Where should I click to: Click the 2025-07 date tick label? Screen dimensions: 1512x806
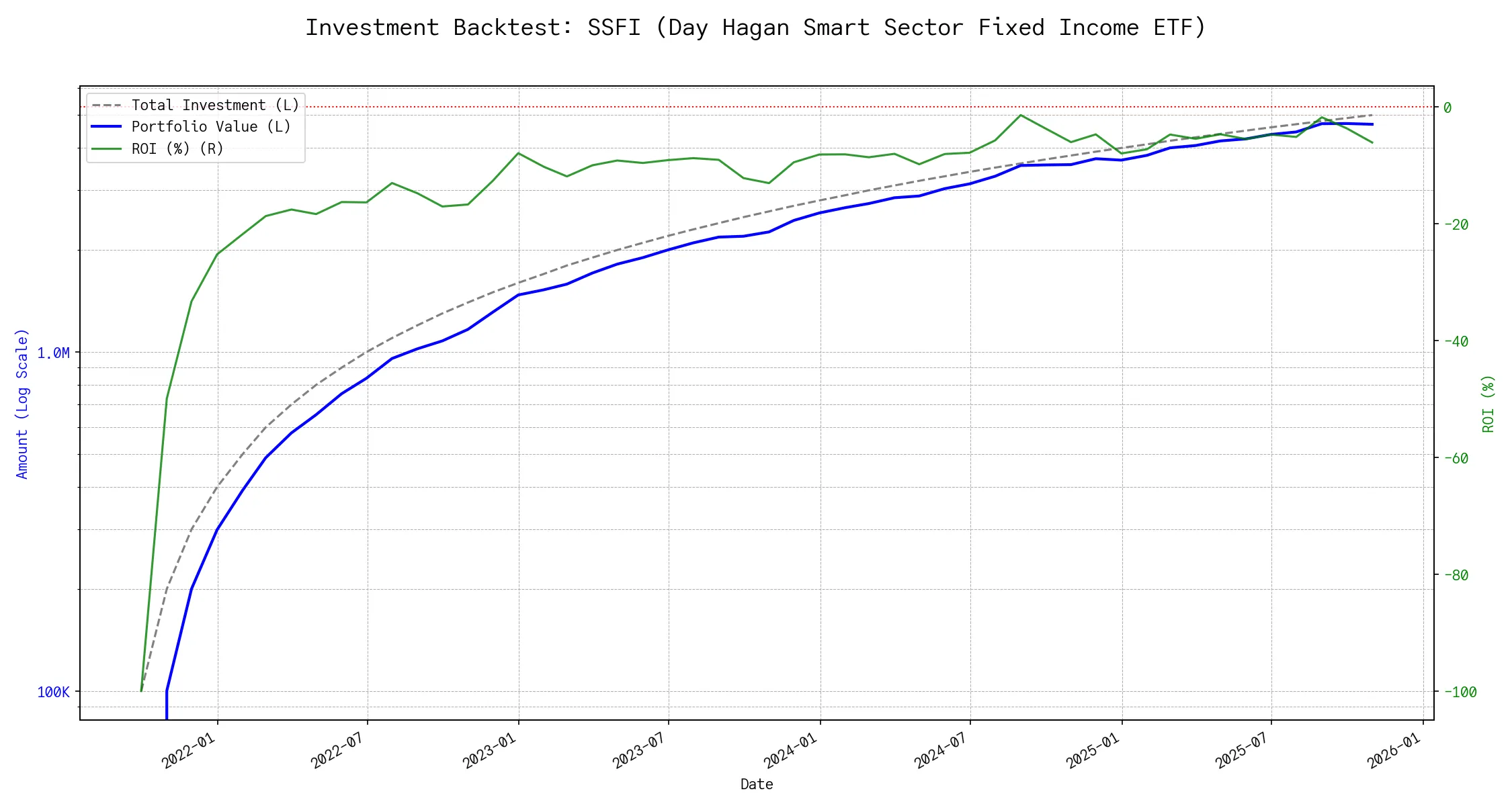(1242, 750)
